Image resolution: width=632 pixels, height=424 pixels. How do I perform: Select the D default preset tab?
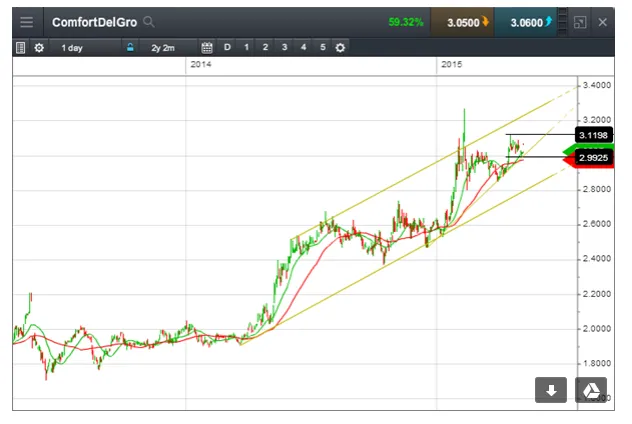point(227,47)
